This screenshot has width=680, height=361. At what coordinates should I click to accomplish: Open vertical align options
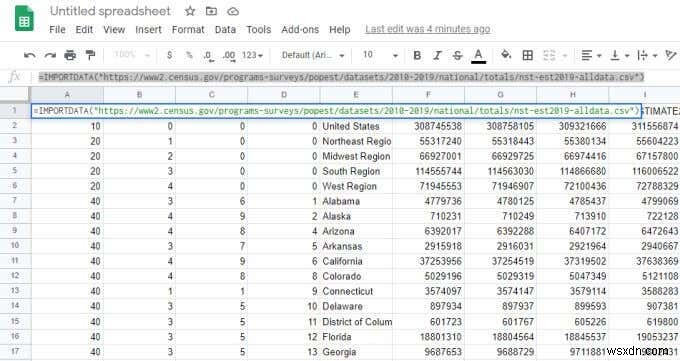620,56
